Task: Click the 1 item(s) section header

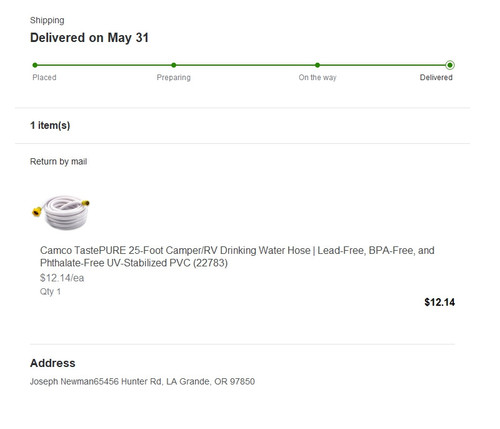Action: point(50,125)
